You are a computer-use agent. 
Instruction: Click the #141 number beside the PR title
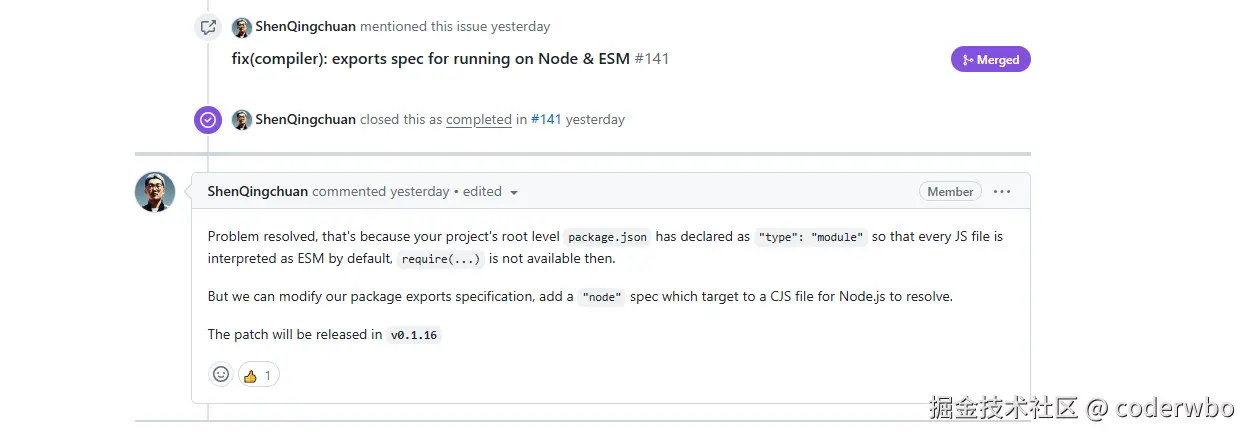tap(652, 59)
